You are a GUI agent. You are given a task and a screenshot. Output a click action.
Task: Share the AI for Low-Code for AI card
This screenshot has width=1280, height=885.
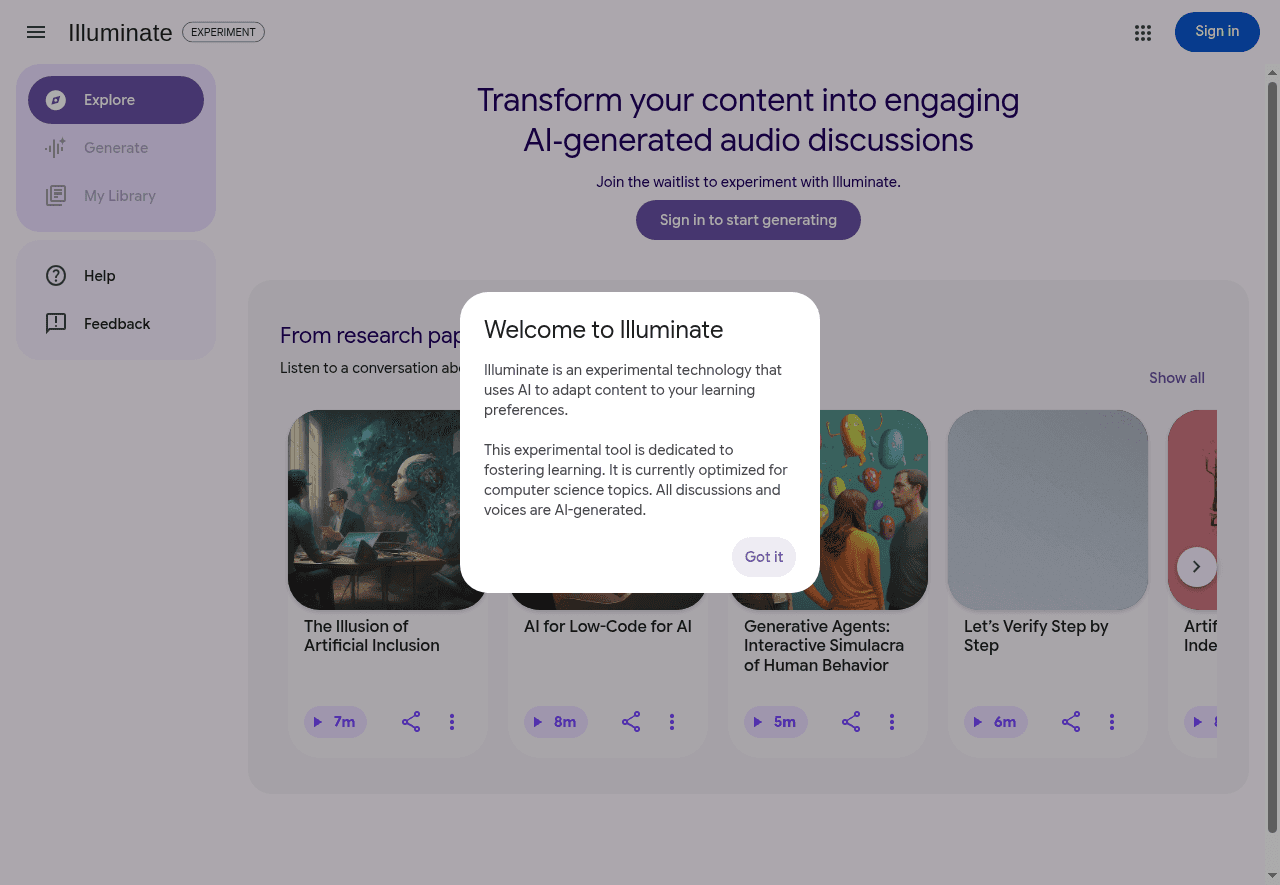[631, 722]
